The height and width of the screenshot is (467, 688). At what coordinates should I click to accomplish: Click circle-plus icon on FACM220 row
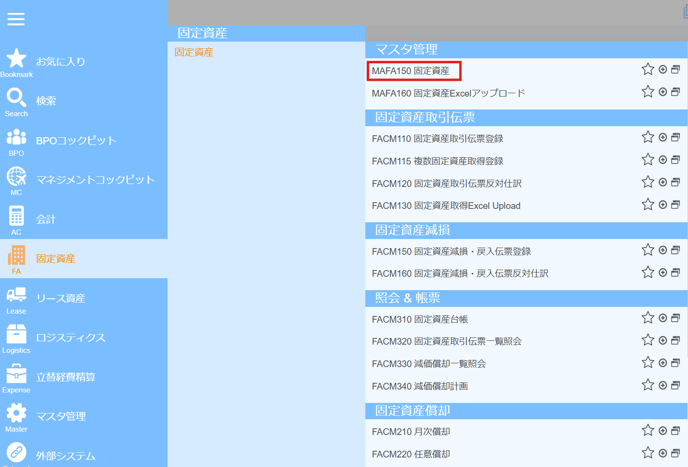pos(663,453)
